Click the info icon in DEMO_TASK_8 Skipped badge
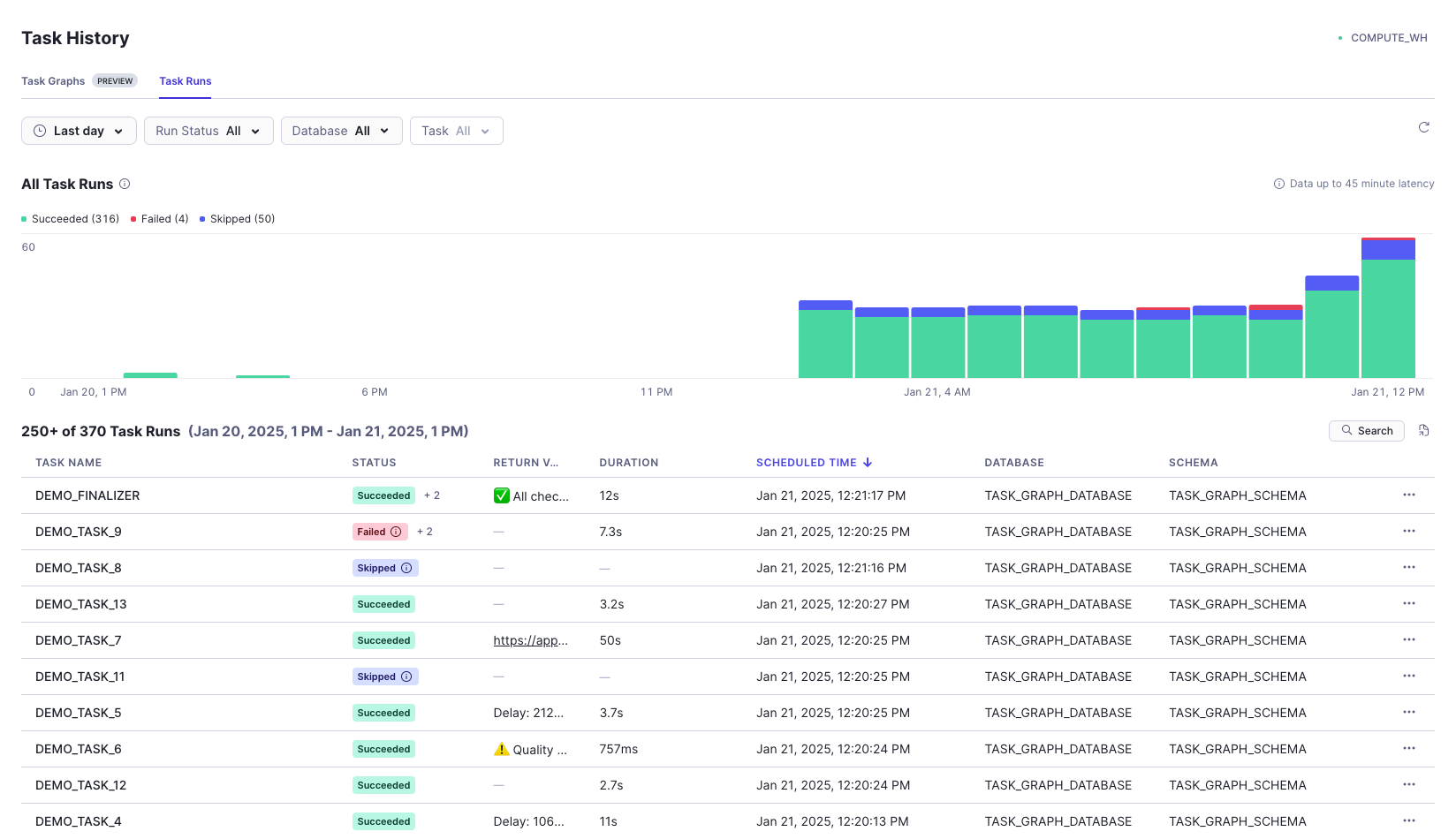 pos(406,568)
